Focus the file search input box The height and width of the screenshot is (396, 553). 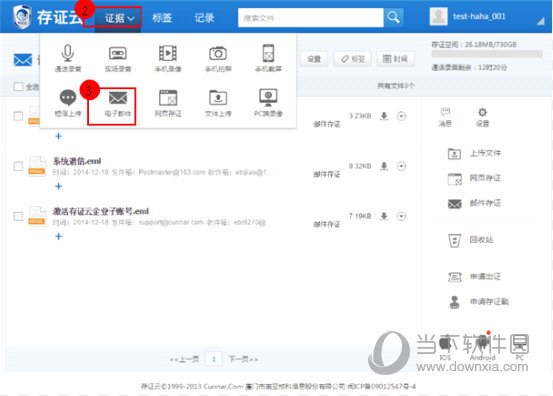click(310, 17)
